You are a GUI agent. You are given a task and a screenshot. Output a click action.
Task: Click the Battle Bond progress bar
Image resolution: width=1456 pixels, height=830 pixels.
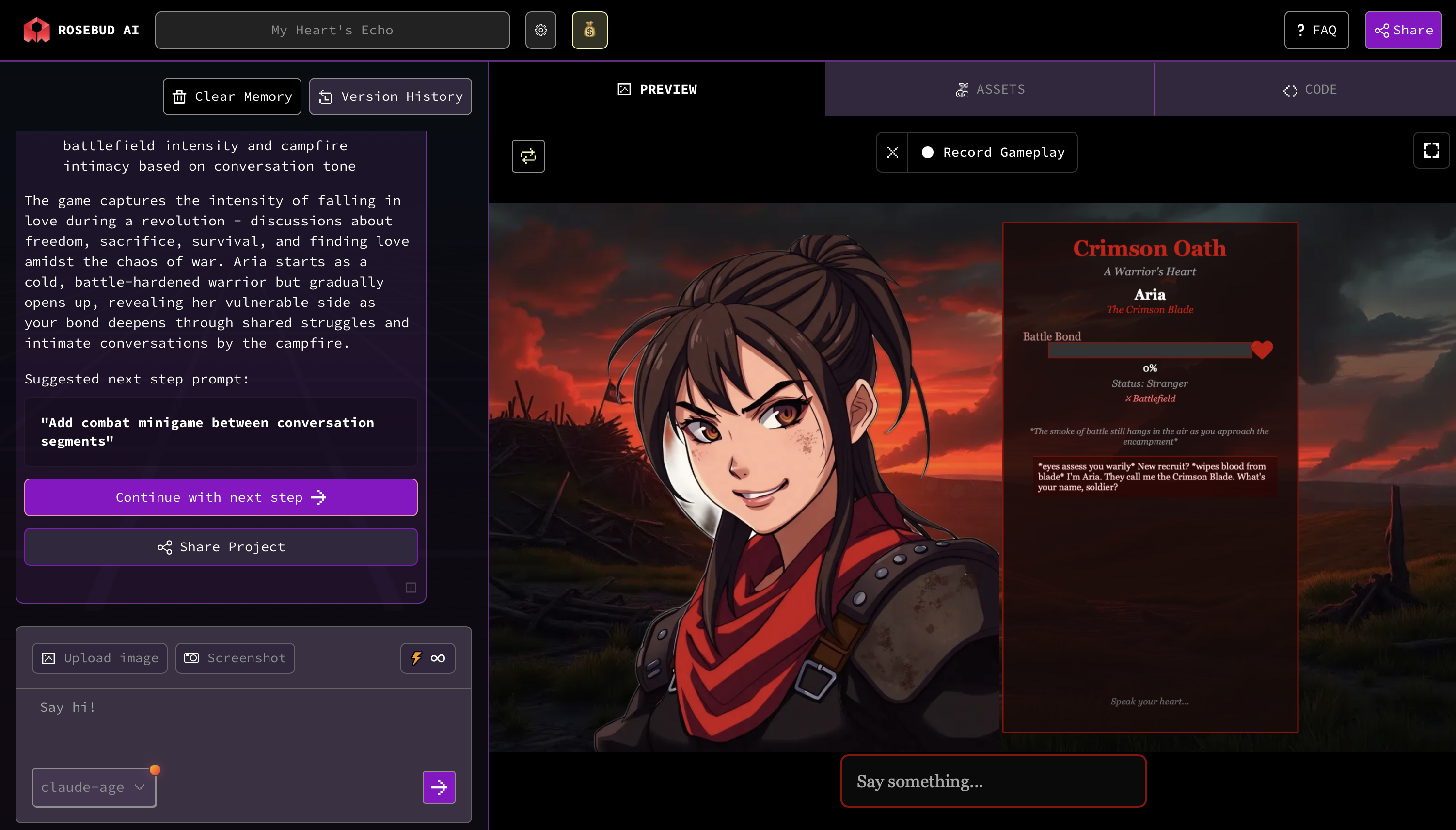tap(1149, 351)
